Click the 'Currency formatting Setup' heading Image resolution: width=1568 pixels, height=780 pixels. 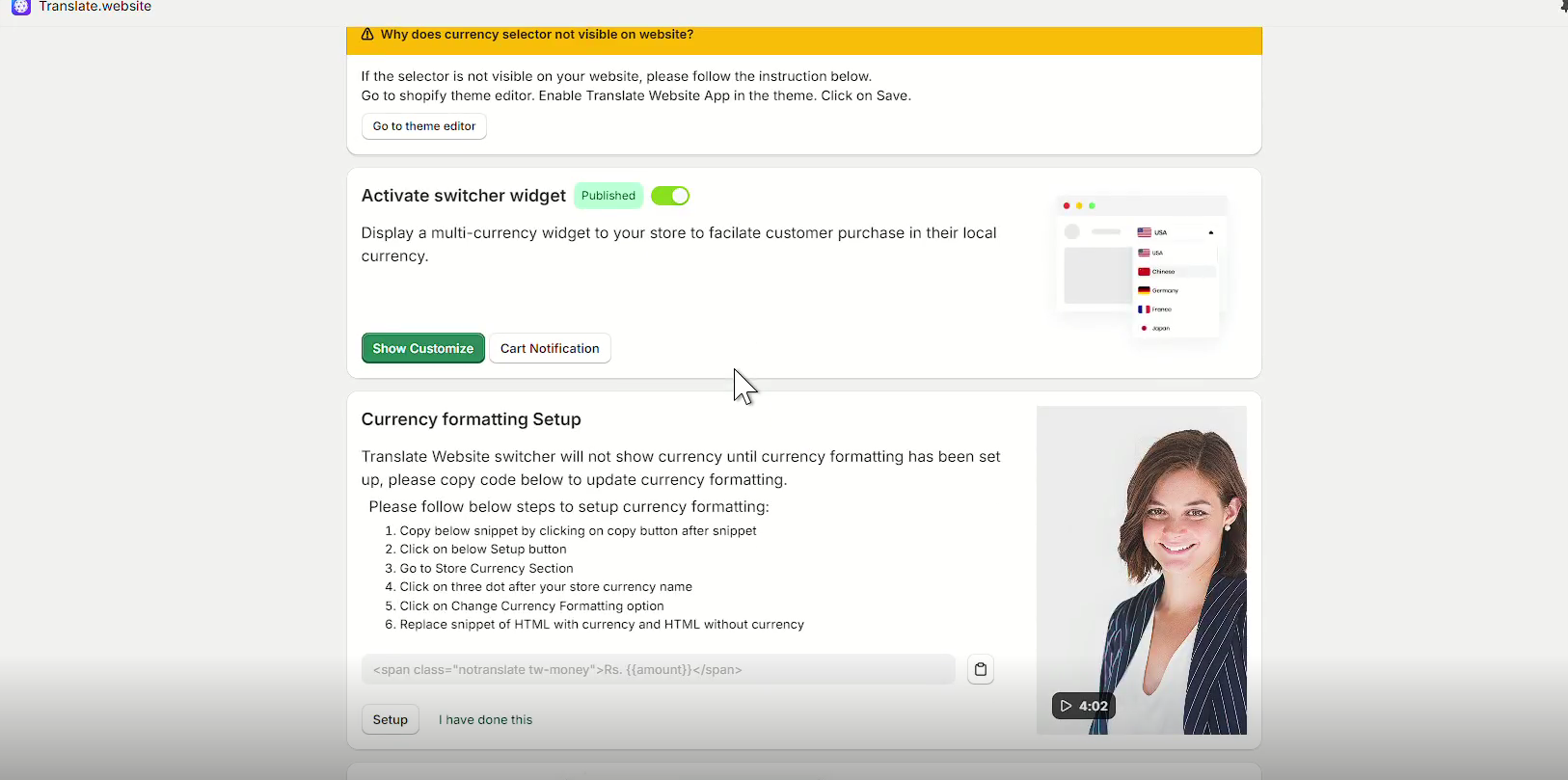click(x=472, y=419)
